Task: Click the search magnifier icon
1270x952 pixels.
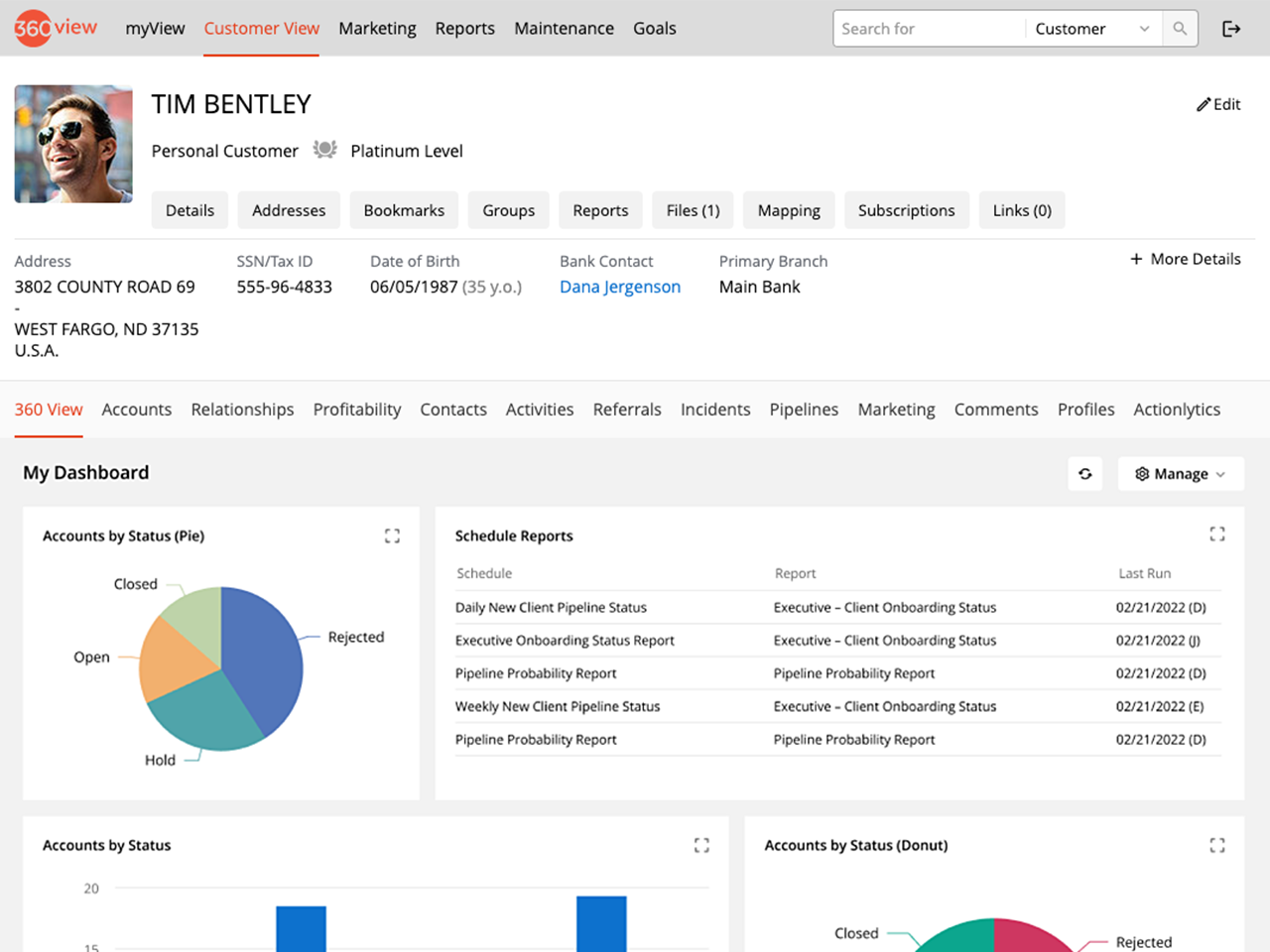Action: click(x=1180, y=29)
